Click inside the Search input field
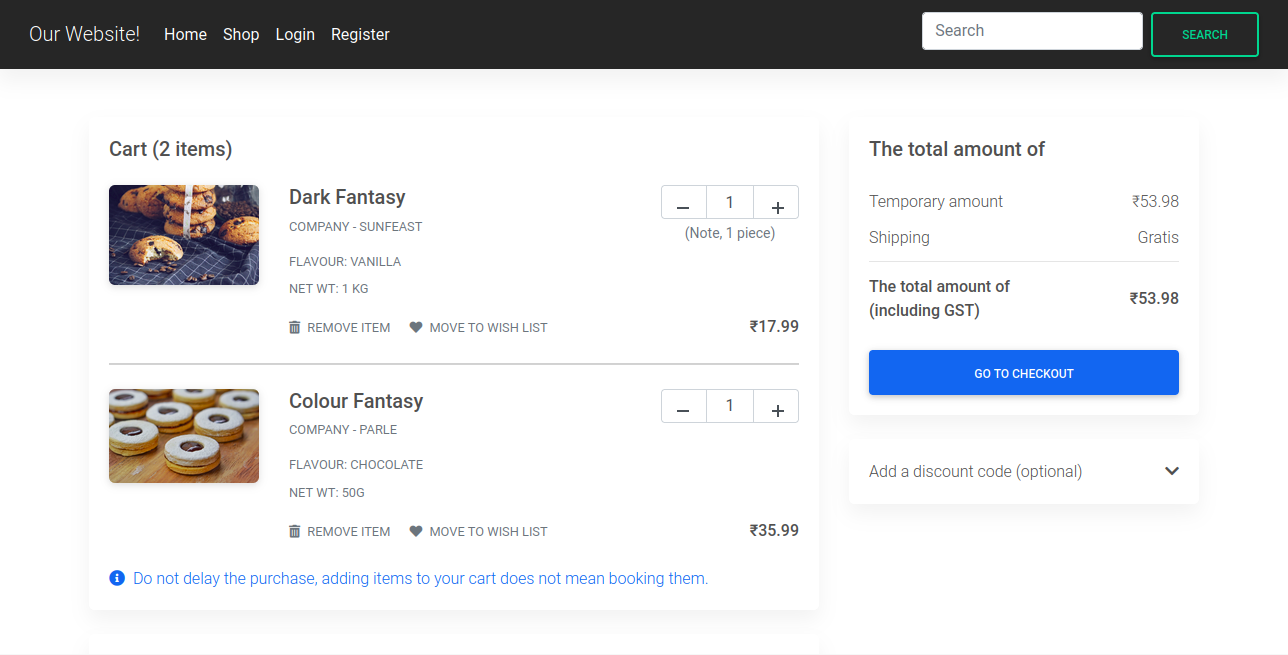Screen dimensions: 1288x655 coord(1031,30)
